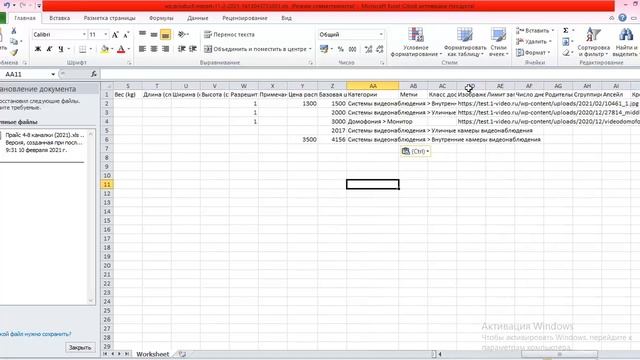Click AutoSum sigma icon
This screenshot has height=360, width=640.
coord(566,31)
